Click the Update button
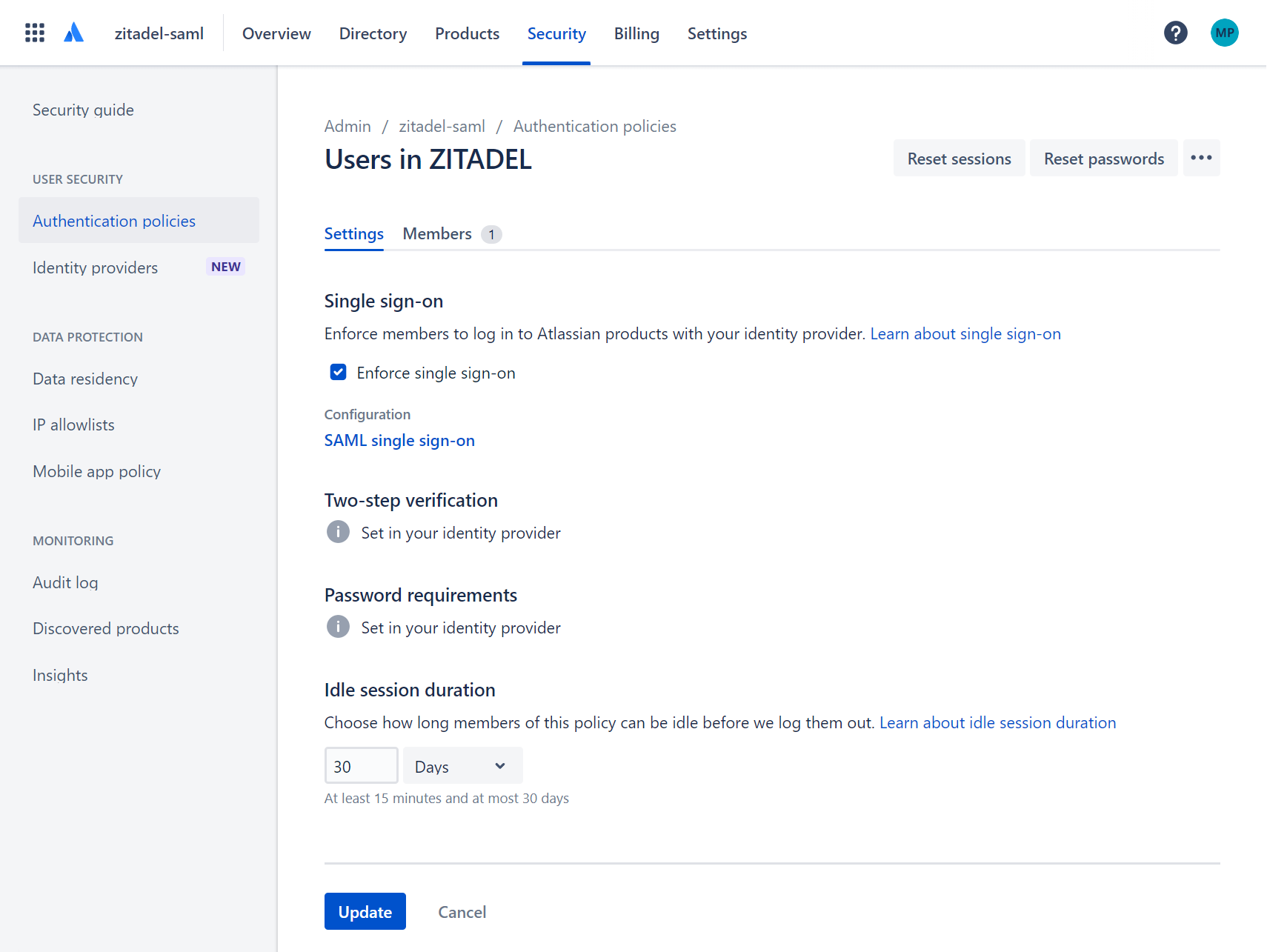1267x952 pixels. [x=365, y=911]
